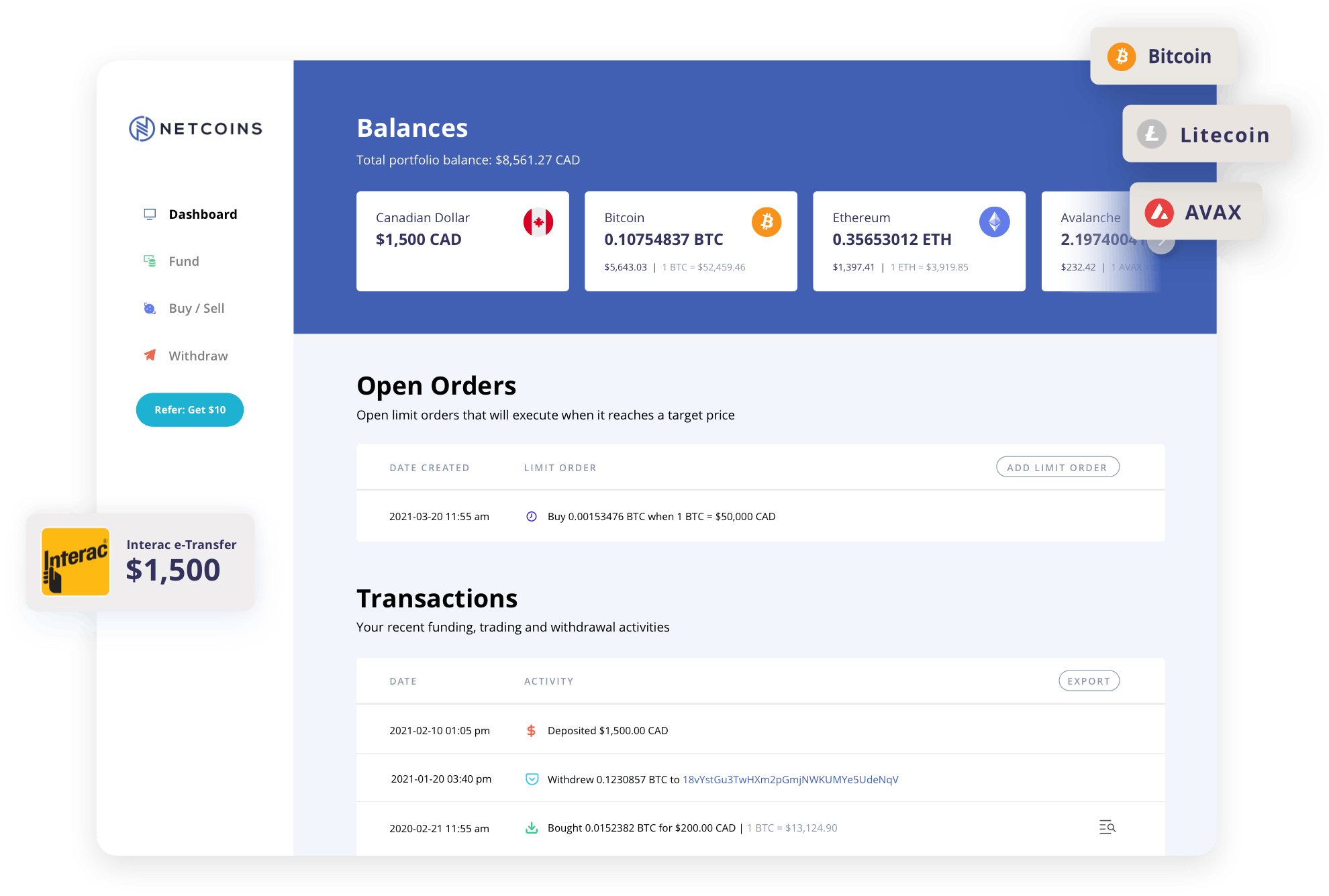Click the floating Litecoin badge icon

[x=1152, y=134]
